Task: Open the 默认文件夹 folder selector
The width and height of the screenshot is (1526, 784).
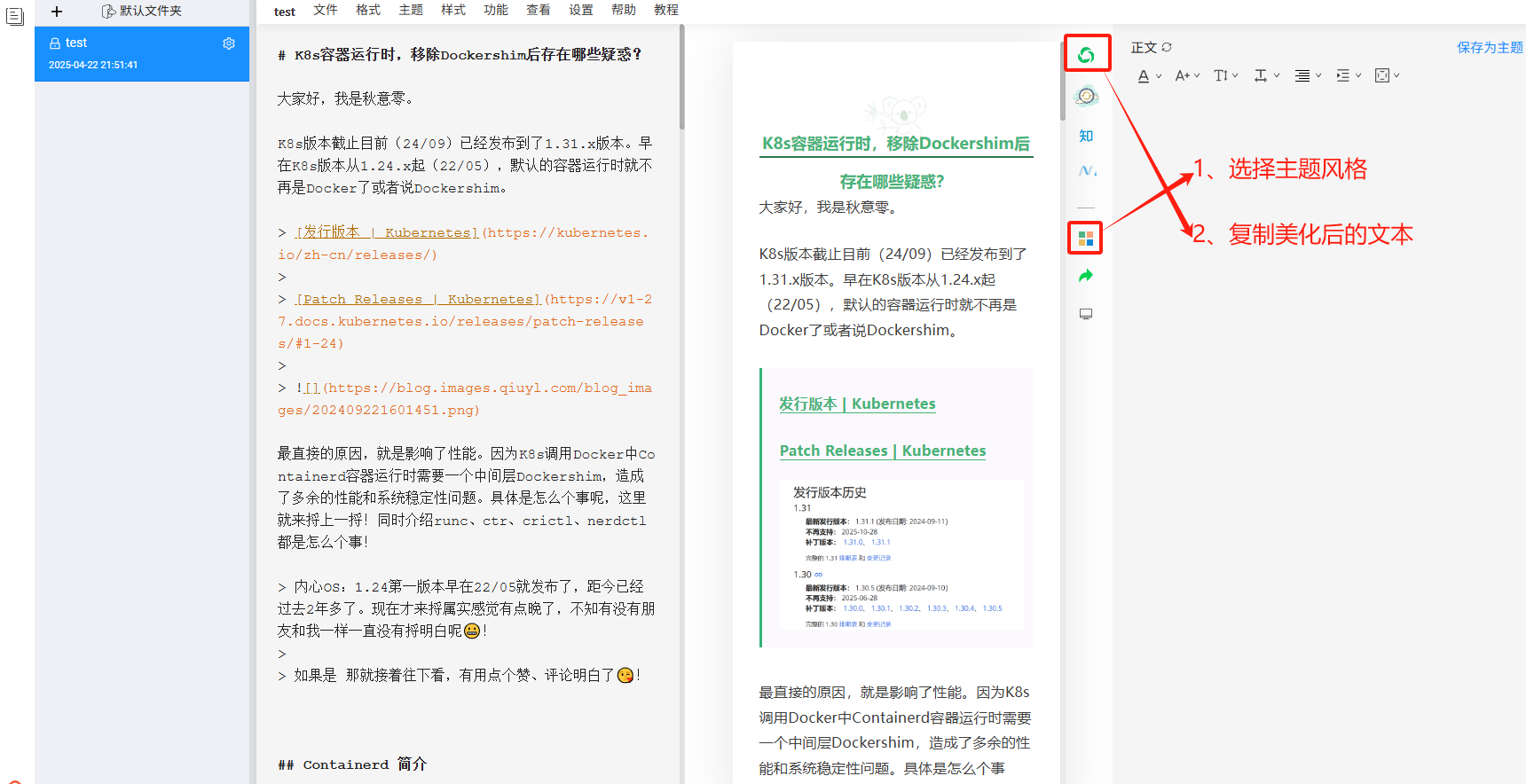Action: tap(142, 11)
